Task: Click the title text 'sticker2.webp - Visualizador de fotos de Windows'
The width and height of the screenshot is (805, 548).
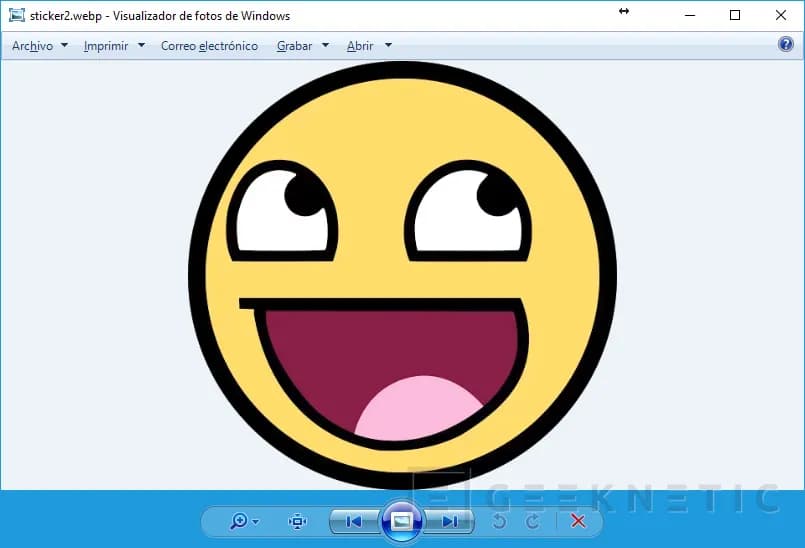Action: [160, 16]
